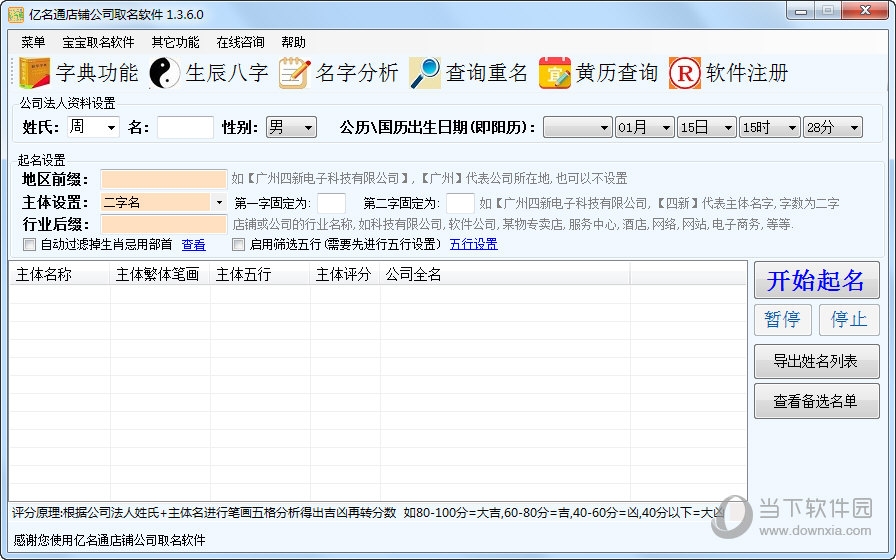Expand the 姓氏 surname dropdown
Screen dimensions: 896x560
click(x=111, y=127)
